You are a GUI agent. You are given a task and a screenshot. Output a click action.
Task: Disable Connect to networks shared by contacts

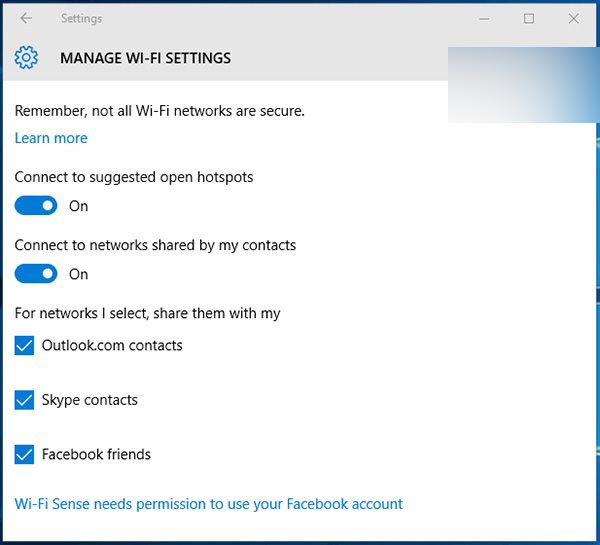[36, 274]
